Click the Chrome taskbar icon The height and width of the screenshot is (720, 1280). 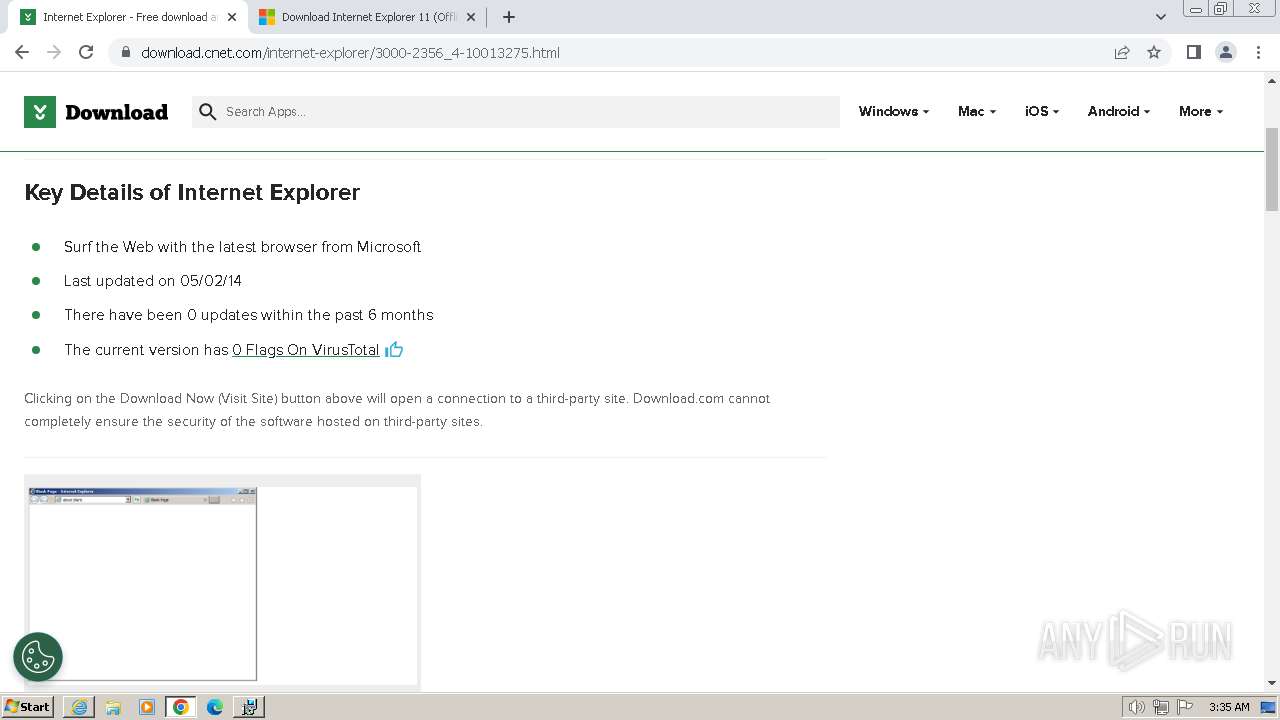(x=181, y=707)
